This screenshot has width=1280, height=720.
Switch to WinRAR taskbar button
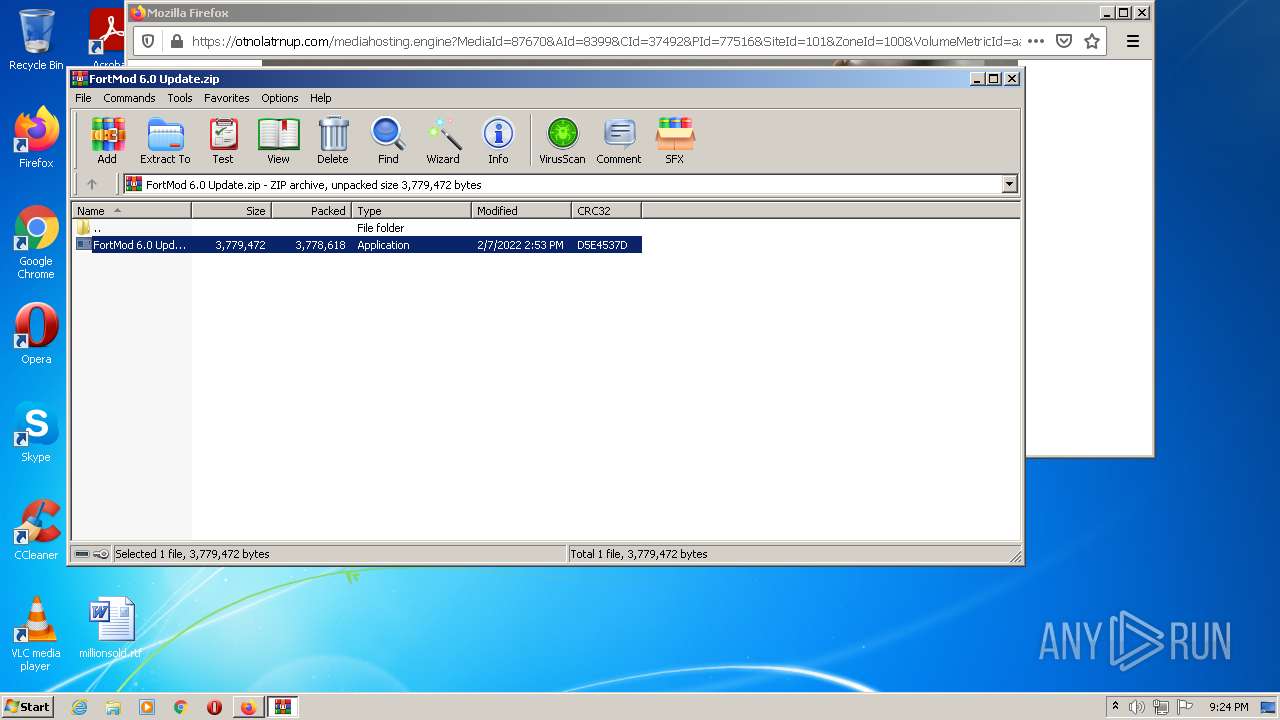283,707
